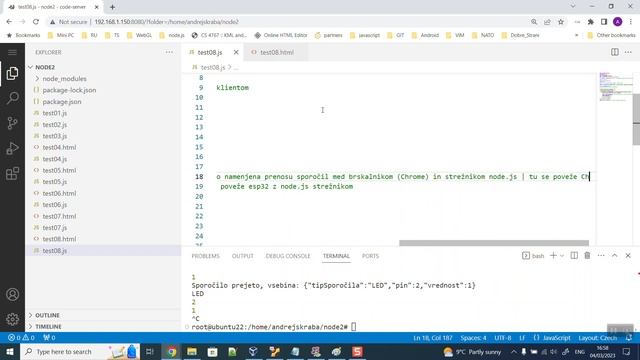This screenshot has width=640, height=360.
Task: Open the Accounts menu in activity bar
Action: tap(12, 294)
